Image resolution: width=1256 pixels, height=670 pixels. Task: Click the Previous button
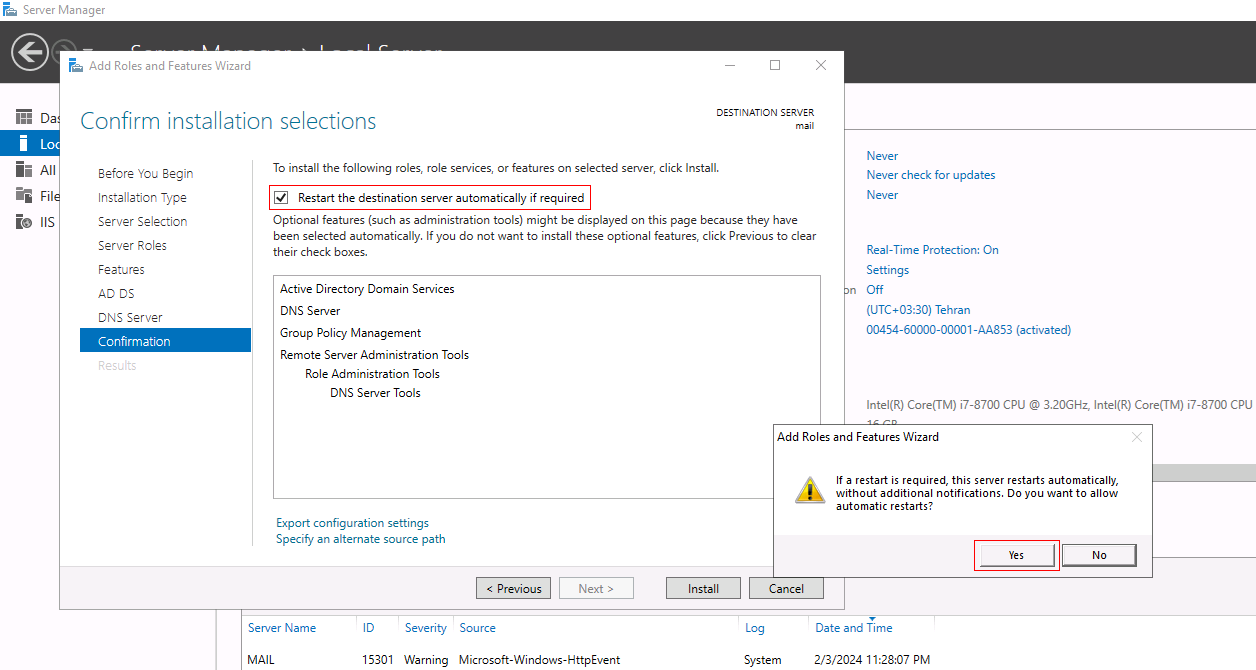tap(513, 588)
